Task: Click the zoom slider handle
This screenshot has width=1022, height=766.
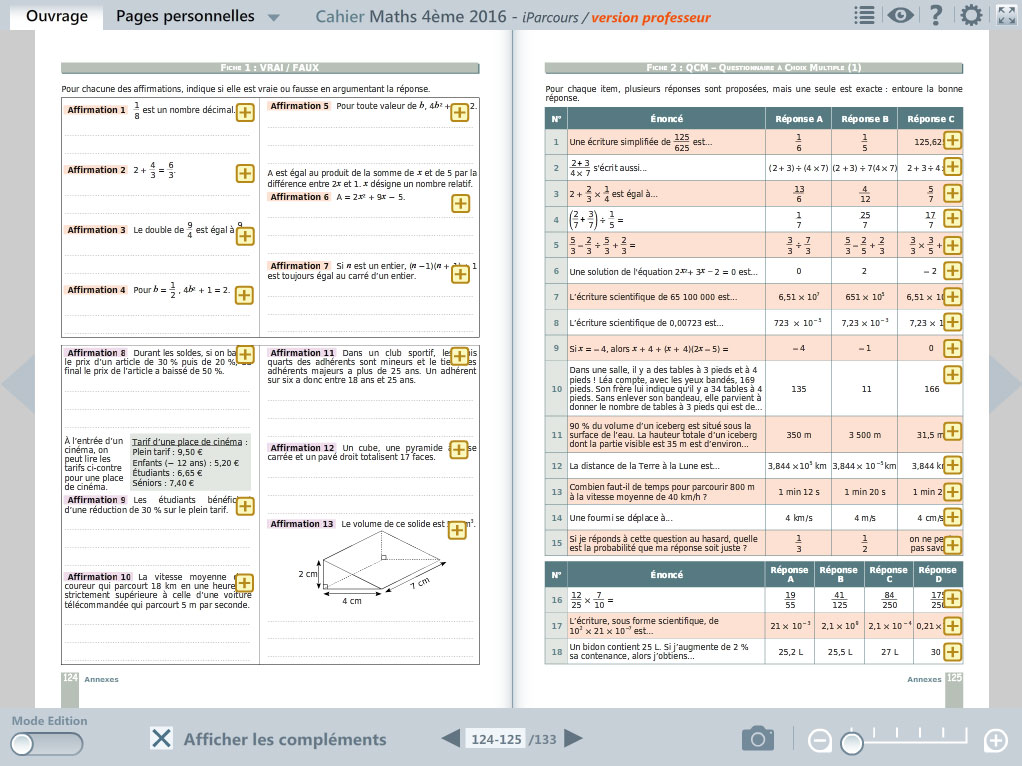Action: 851,743
